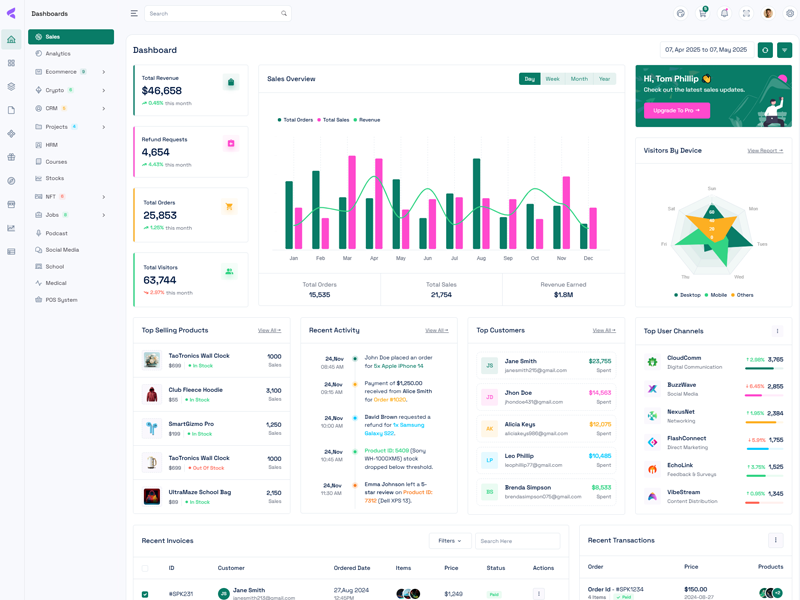Open the settings gear in header
Image resolution: width=800 pixels, height=600 pixels.
[x=790, y=14]
